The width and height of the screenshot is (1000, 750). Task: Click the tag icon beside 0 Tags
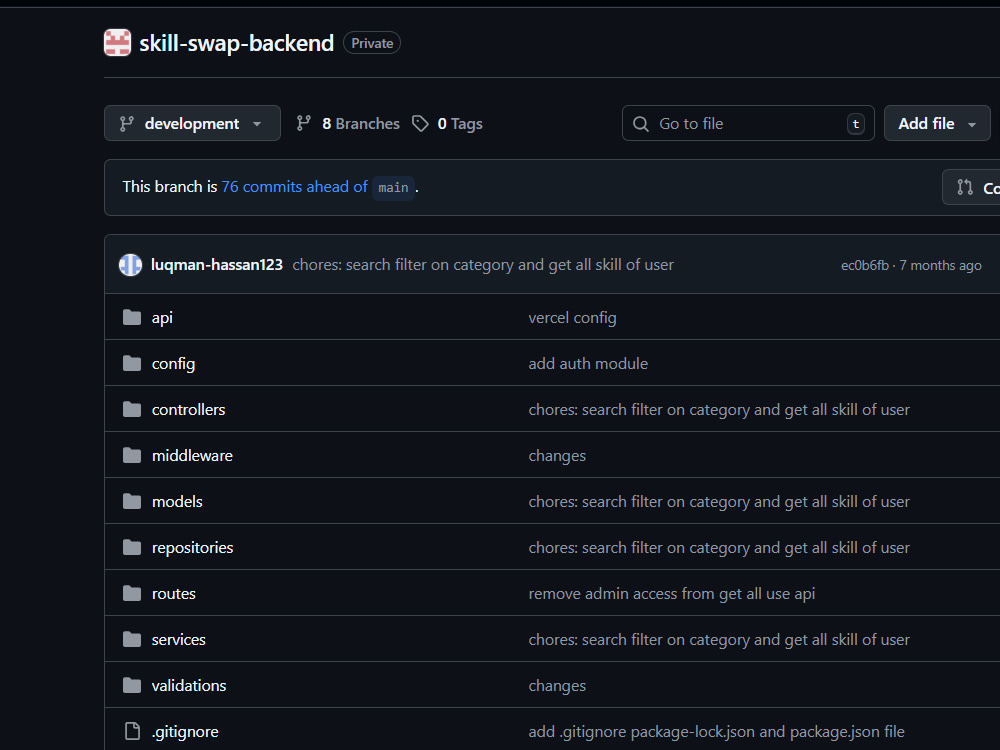420,123
